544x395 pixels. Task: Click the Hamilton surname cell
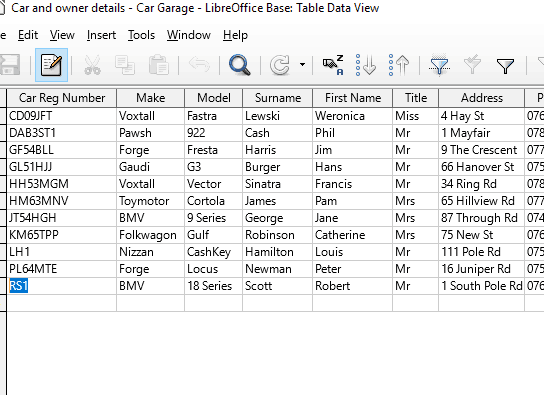pyautogui.click(x=278, y=252)
